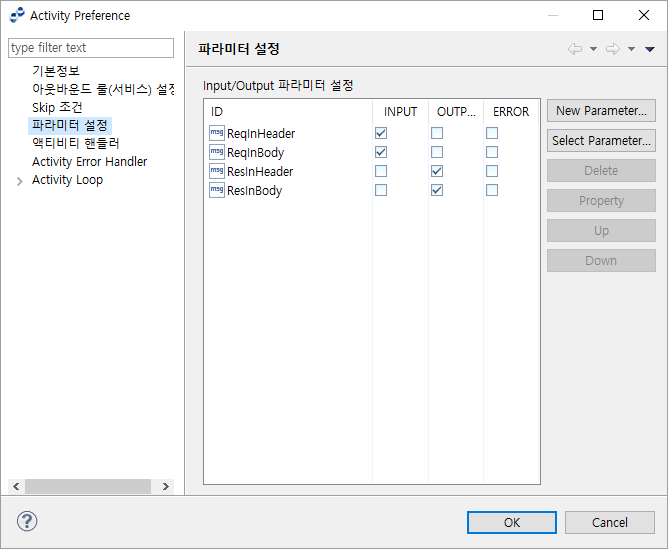This screenshot has width=668, height=549.
Task: Dismiss dialog with Cancel button
Action: click(610, 522)
